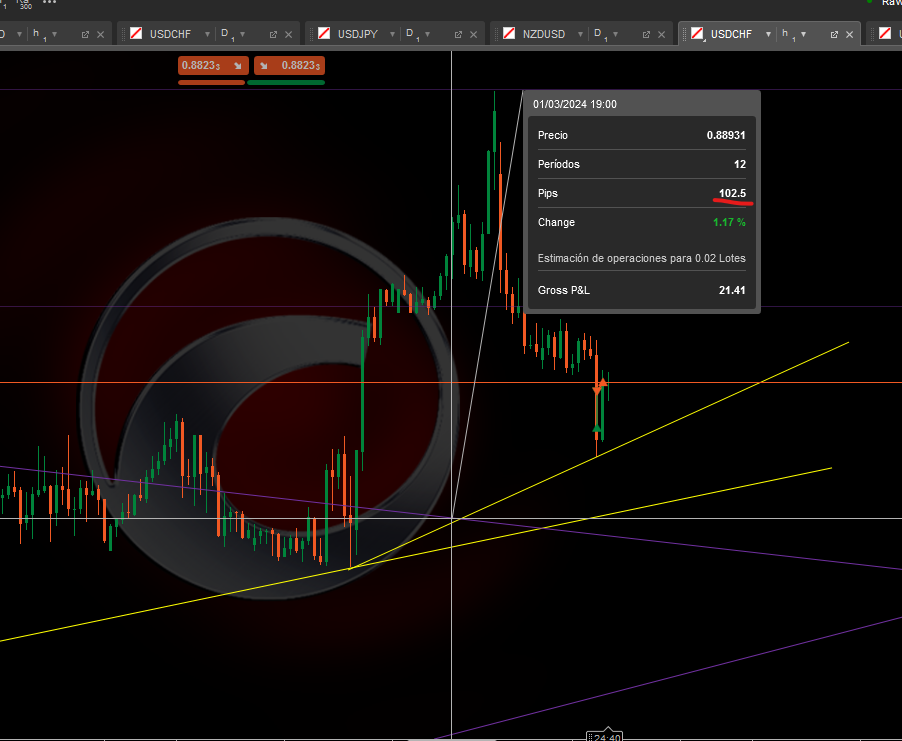Click the green up-arrow trade marker on chart
902x741 pixels.
[597, 427]
